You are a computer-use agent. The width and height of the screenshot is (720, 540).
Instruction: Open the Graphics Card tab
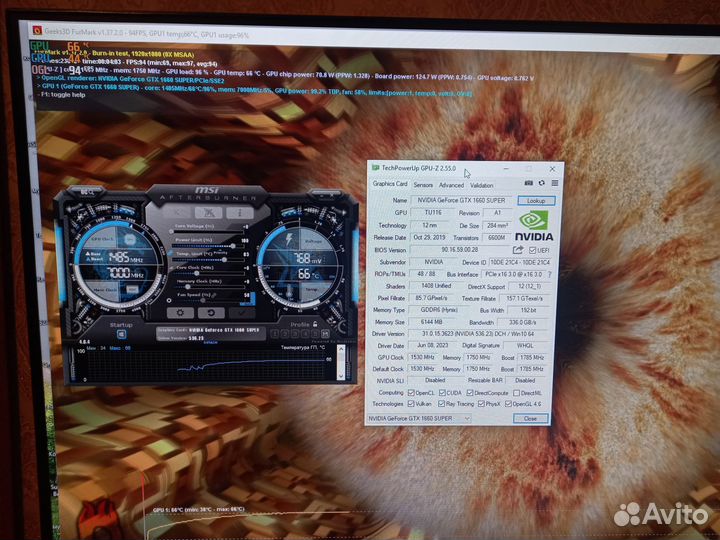tap(390, 184)
